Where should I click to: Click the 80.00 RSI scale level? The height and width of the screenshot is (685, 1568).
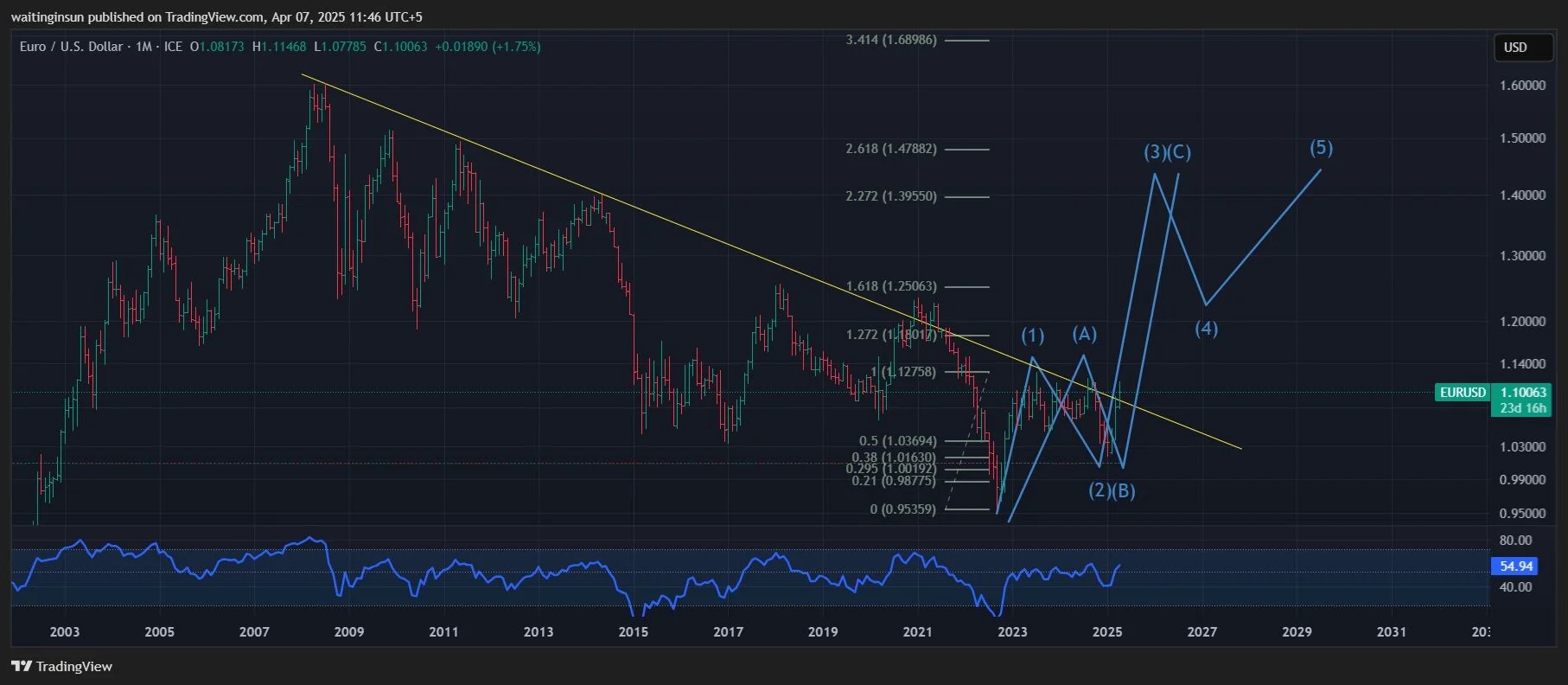coord(1515,541)
